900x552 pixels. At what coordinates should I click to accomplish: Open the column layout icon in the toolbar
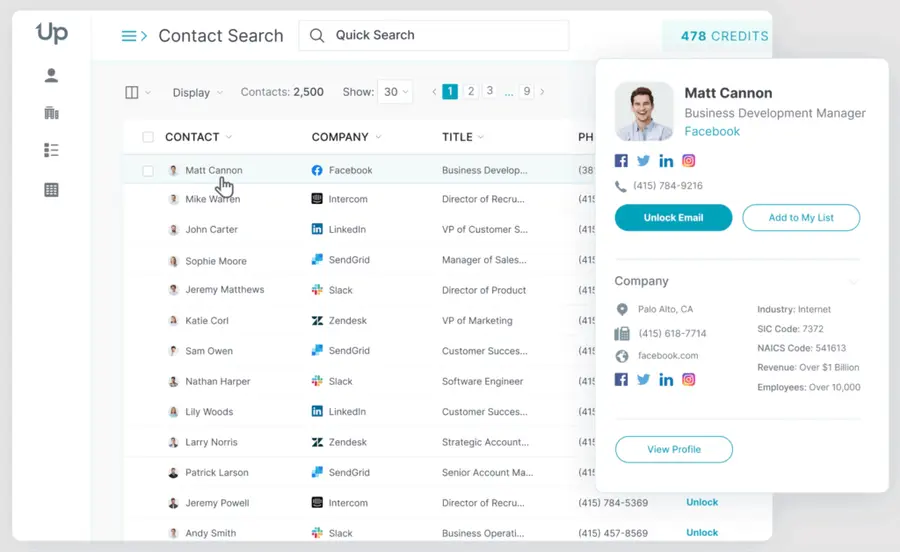pyautogui.click(x=131, y=92)
